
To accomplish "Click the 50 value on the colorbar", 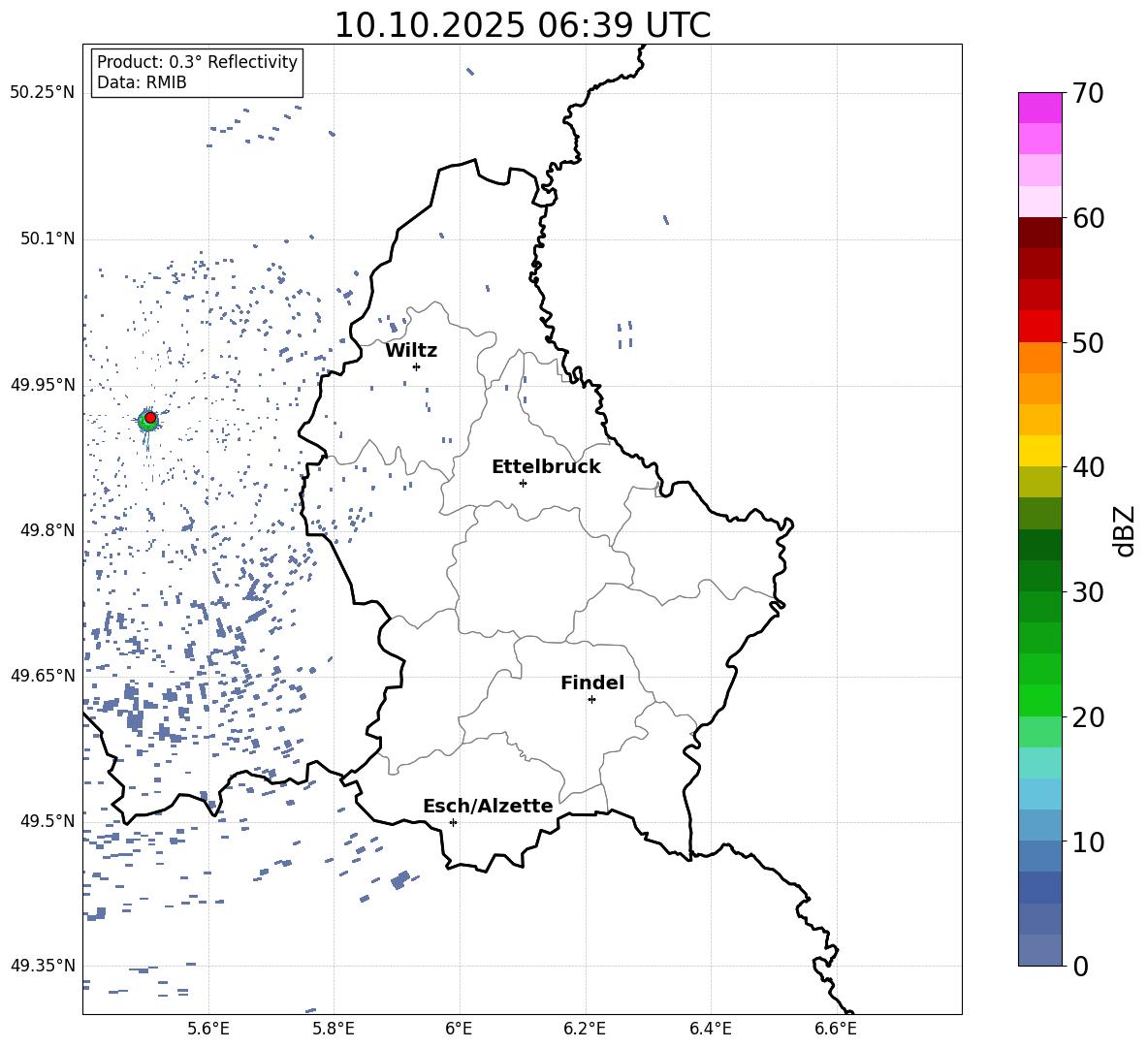I will 1088,342.
